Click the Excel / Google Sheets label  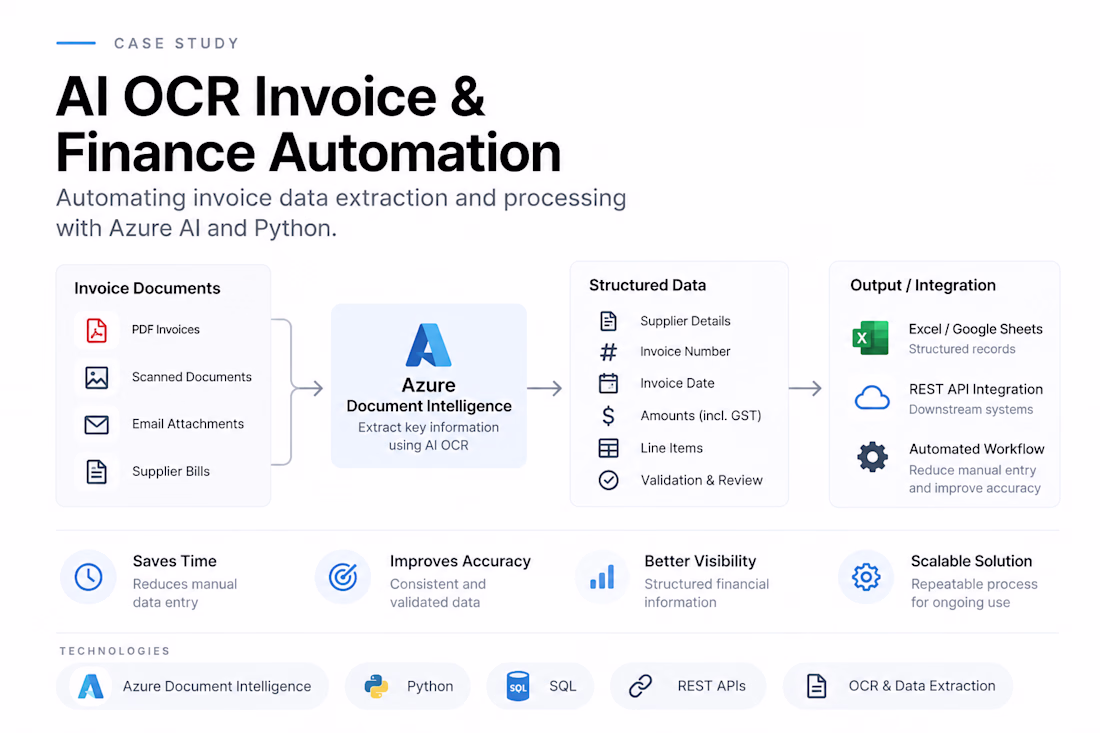click(976, 330)
